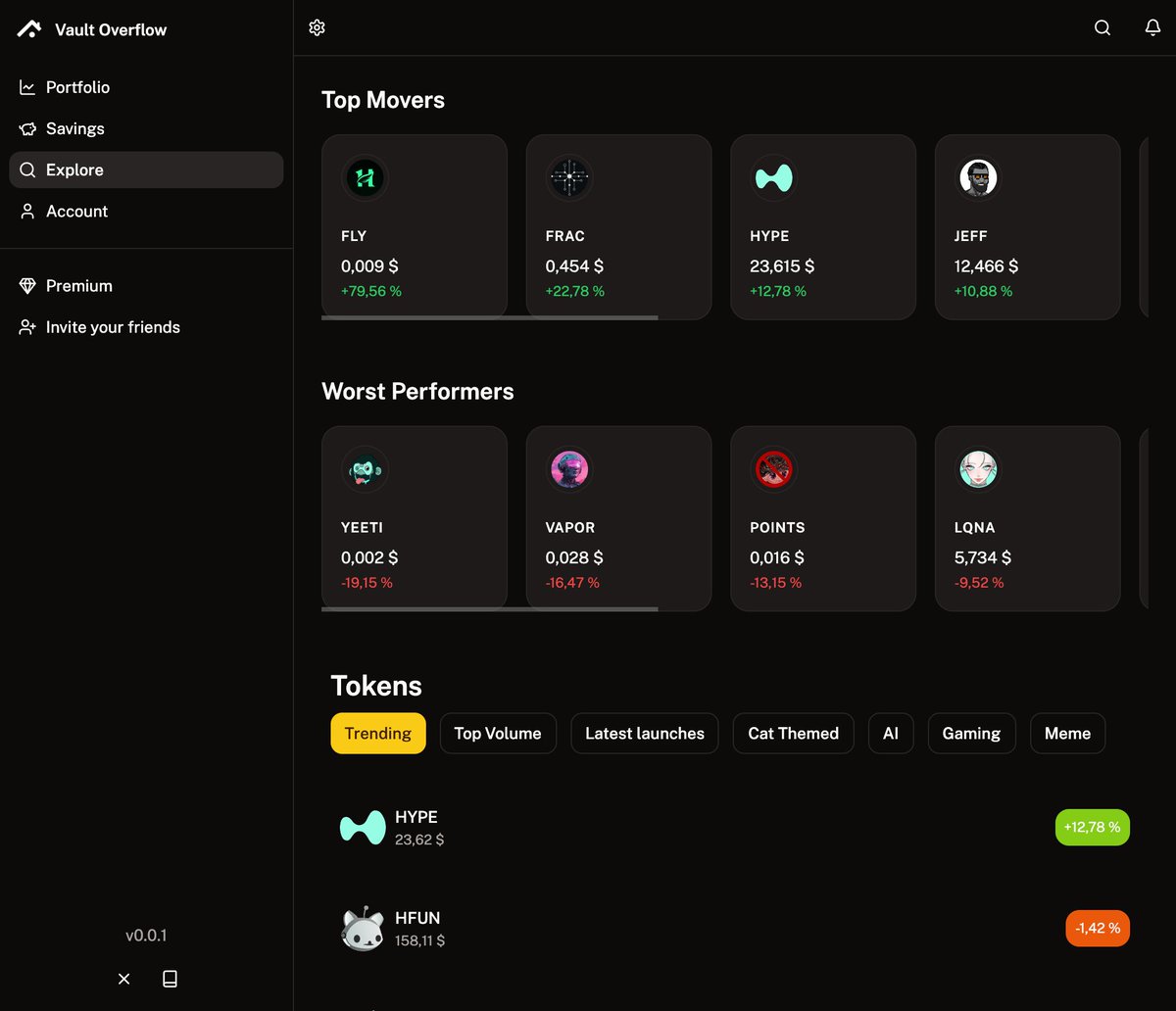
Task: Select the Trending filter tab
Action: [378, 733]
